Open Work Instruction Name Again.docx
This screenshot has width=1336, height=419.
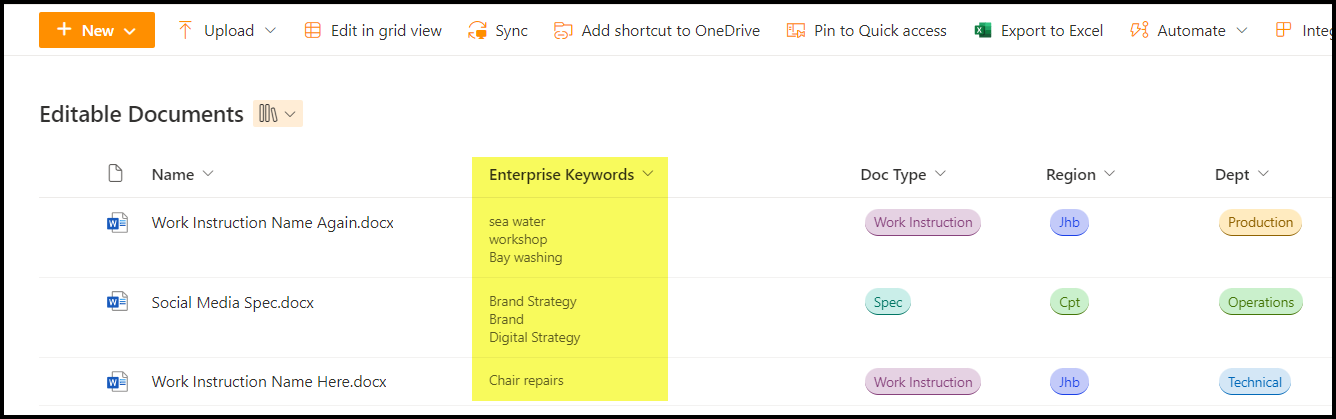point(272,222)
